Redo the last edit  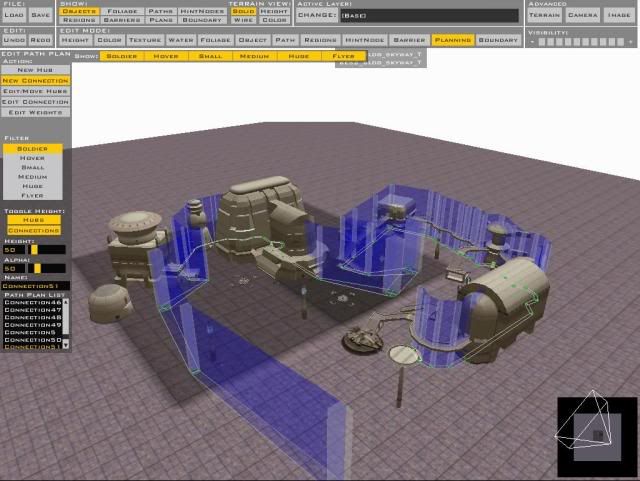[x=40, y=40]
